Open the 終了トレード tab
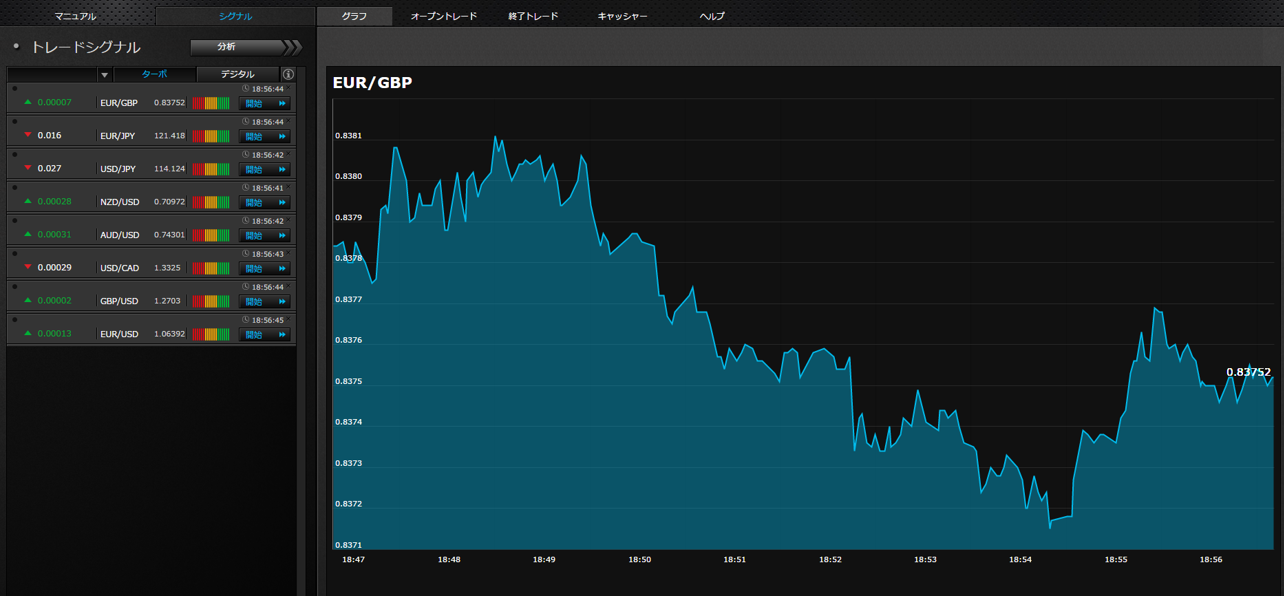 (534, 16)
